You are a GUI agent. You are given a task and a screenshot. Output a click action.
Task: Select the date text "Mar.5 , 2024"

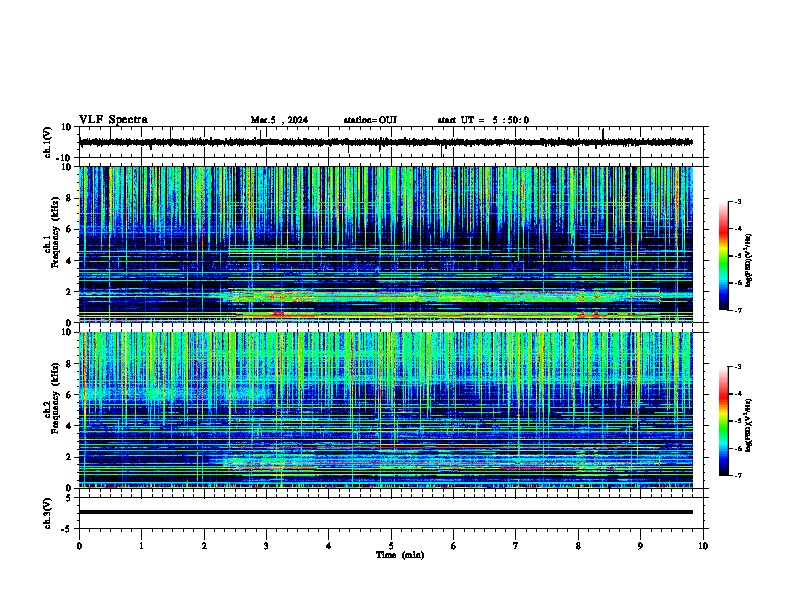(x=279, y=120)
